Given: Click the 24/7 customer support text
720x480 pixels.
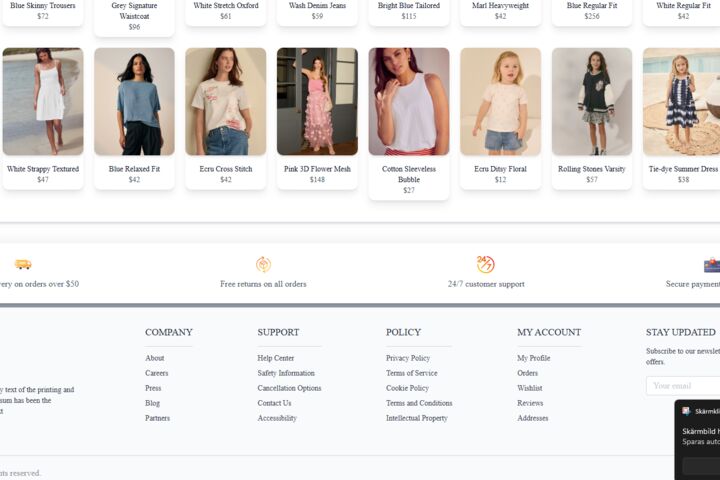Looking at the screenshot, I should 486,284.
